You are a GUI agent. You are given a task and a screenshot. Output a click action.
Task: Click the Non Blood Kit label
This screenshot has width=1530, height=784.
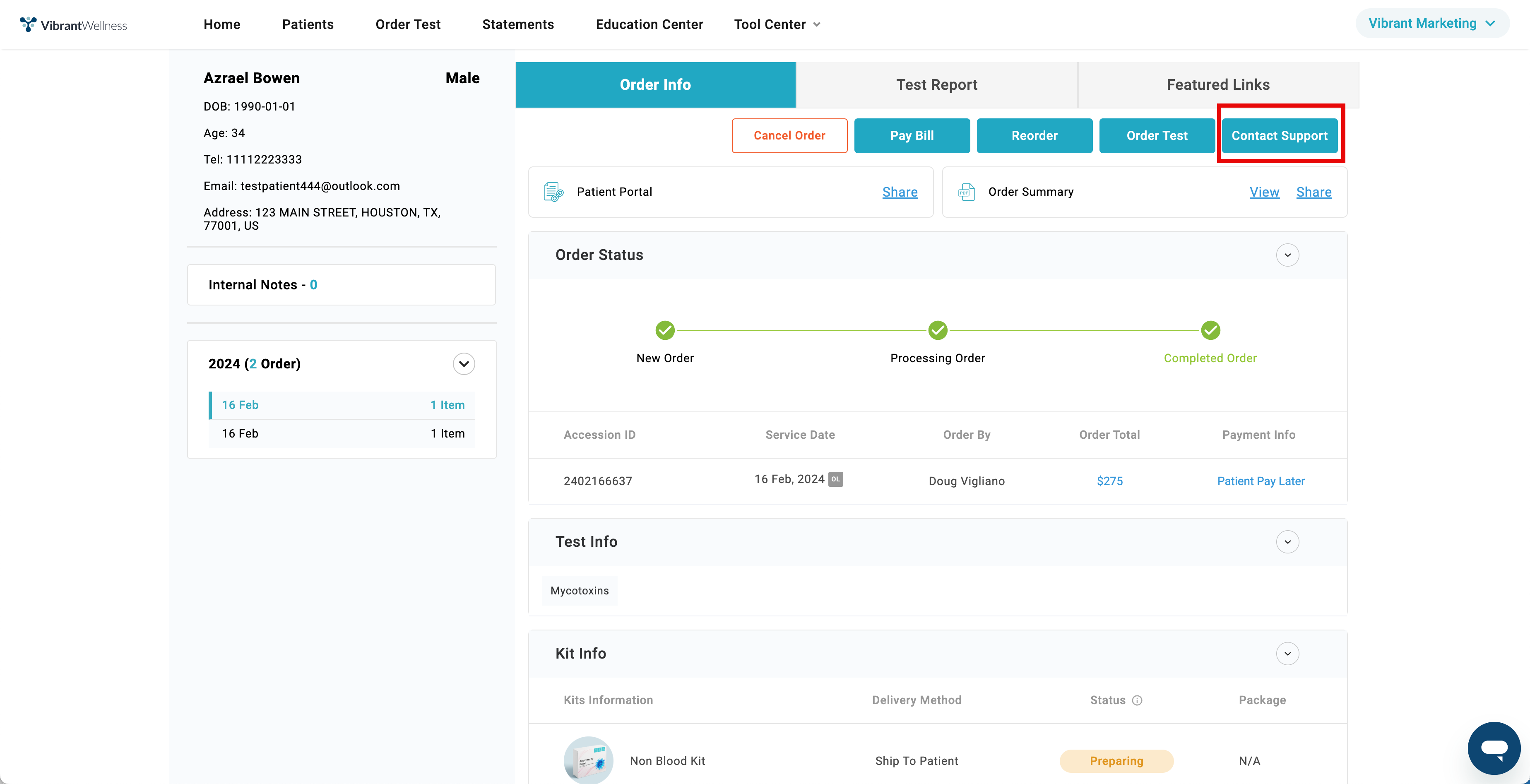tap(667, 761)
